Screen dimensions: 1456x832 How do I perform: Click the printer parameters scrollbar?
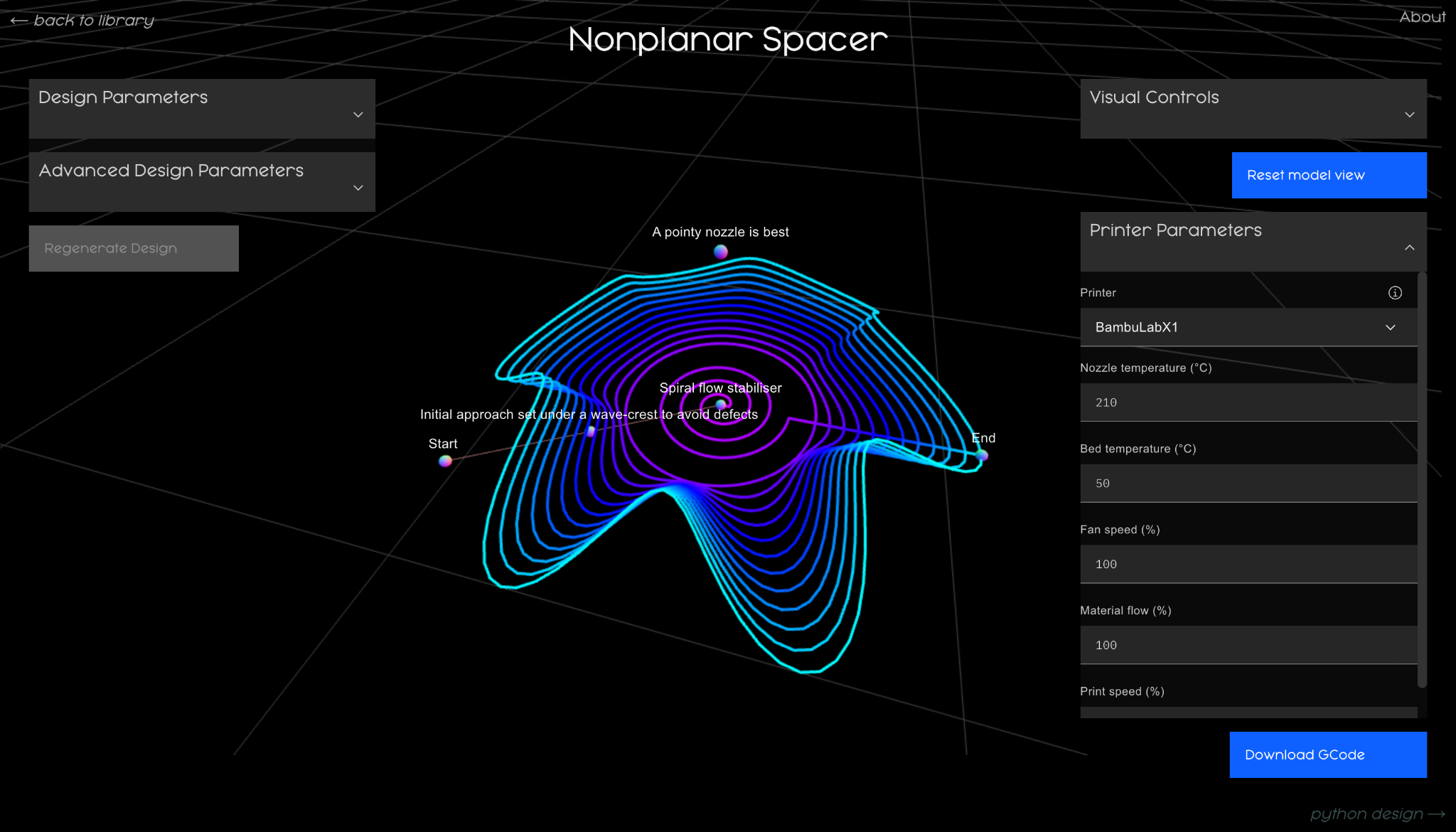[x=1422, y=480]
